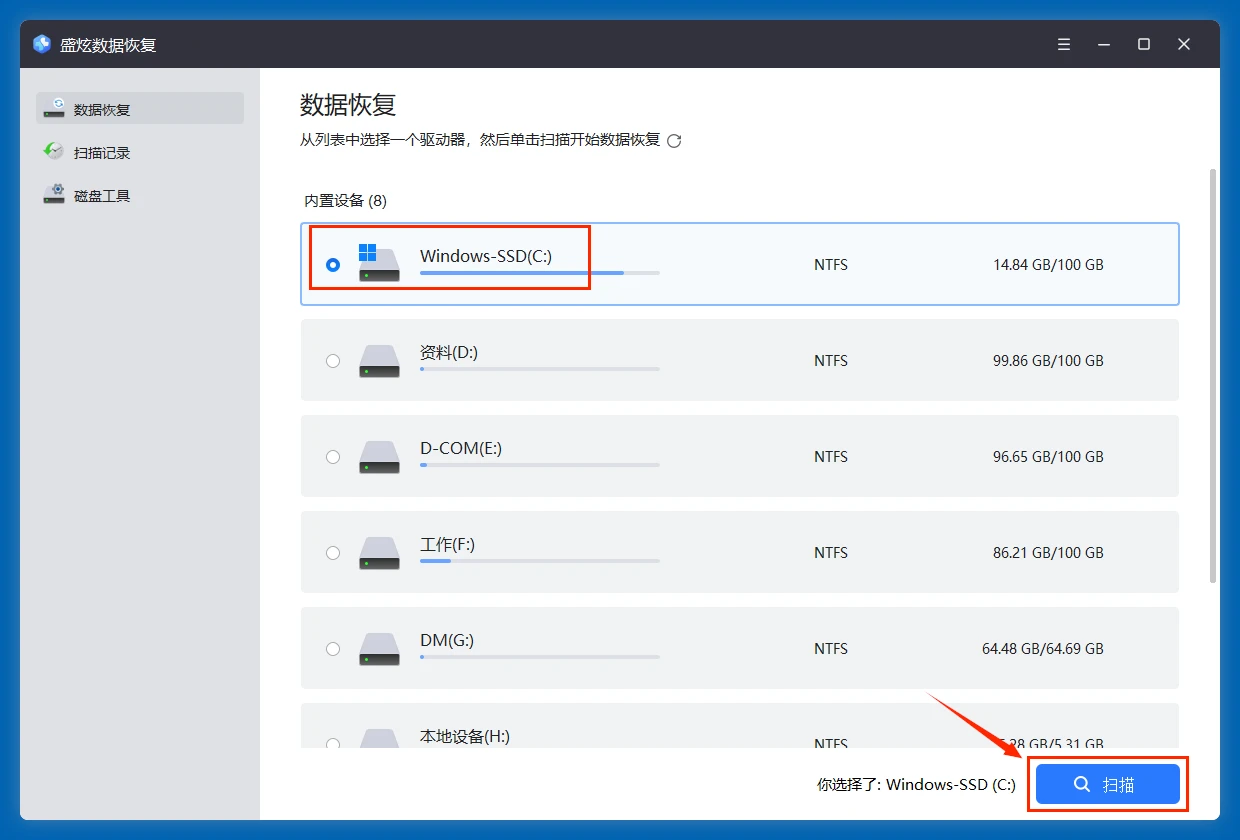Click the app logo in the title bar

coord(40,44)
